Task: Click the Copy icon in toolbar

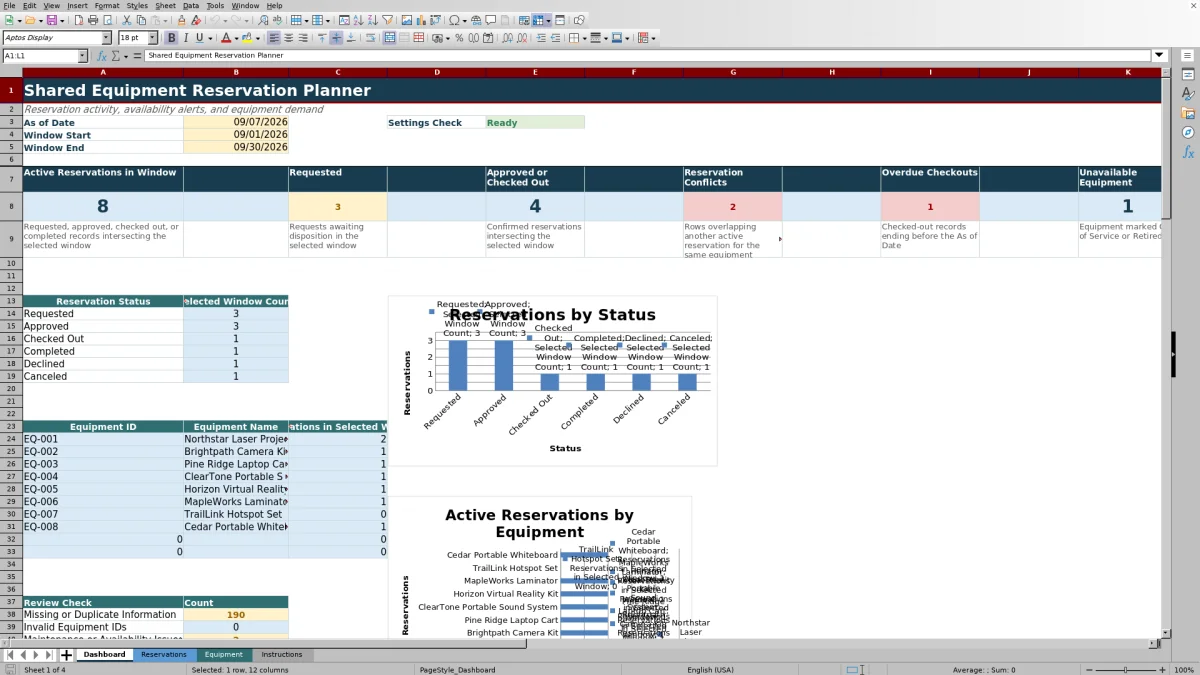Action: pos(141,20)
